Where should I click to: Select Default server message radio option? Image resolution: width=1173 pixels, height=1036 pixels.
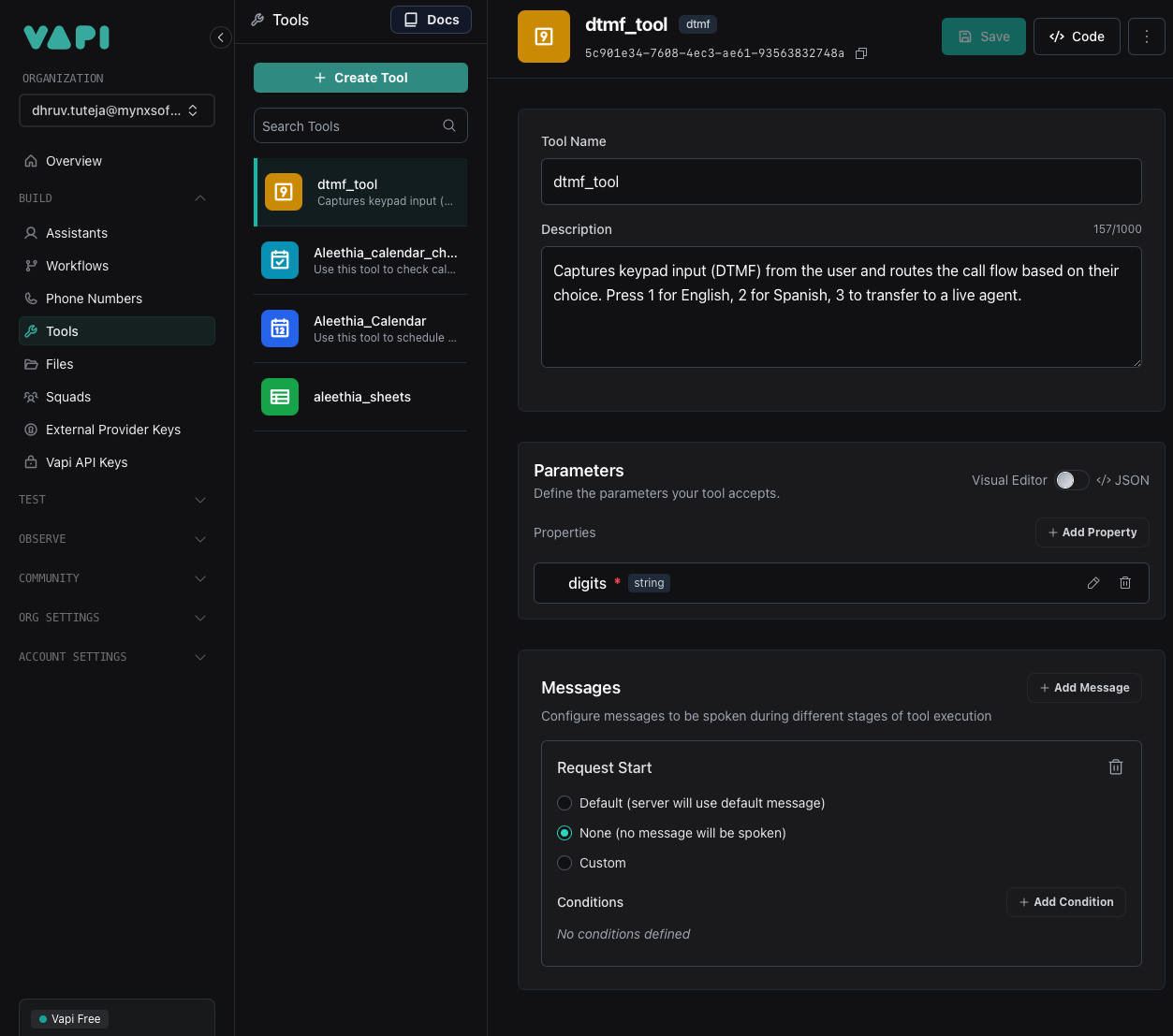565,803
